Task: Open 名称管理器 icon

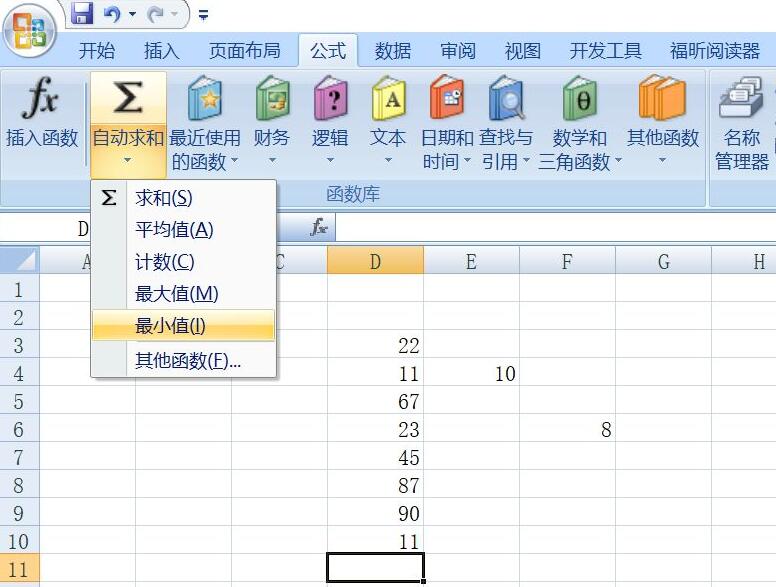Action: click(x=741, y=97)
